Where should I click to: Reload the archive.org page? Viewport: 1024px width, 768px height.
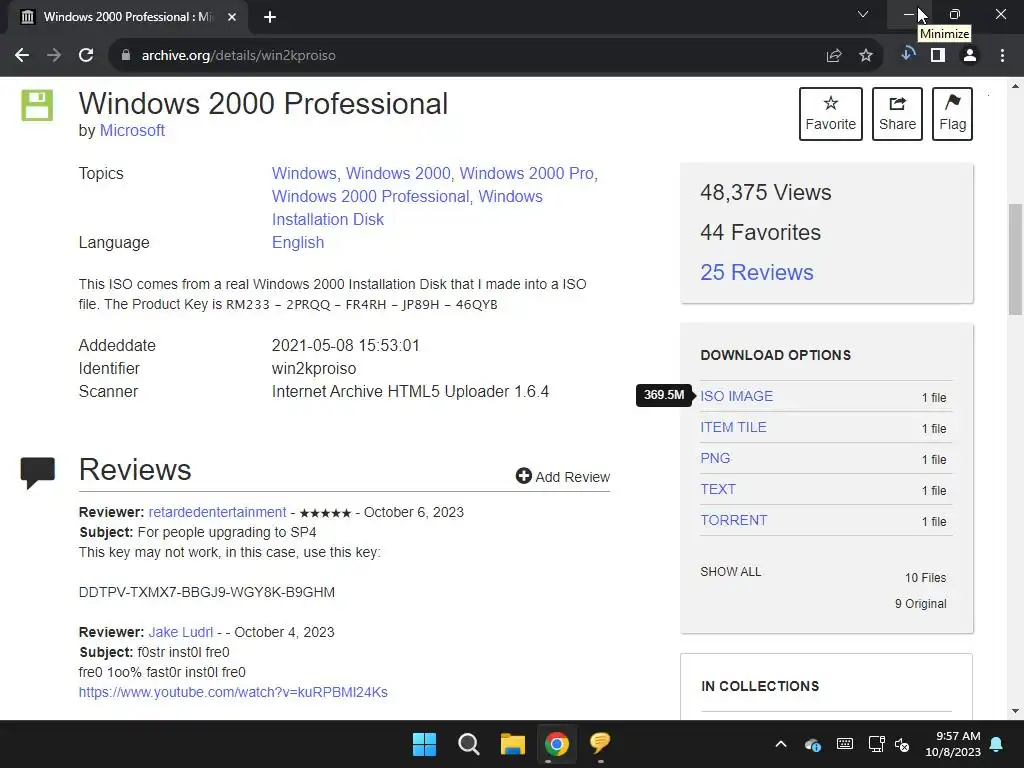click(x=86, y=56)
